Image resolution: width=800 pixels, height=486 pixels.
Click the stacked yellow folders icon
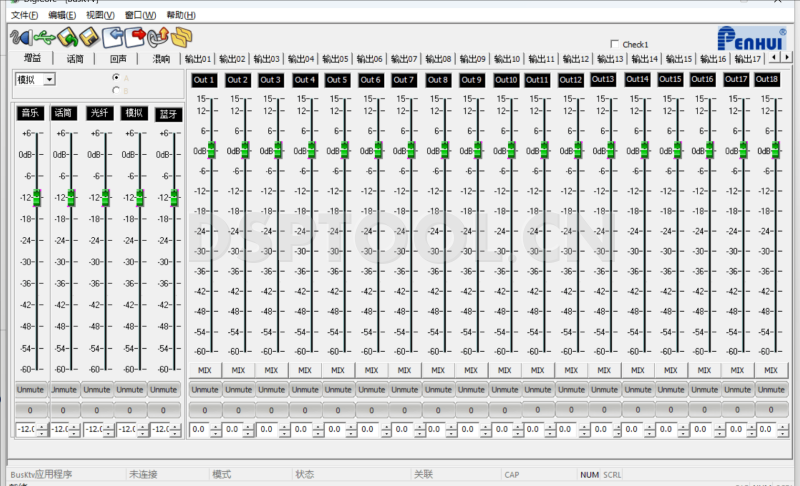click(181, 37)
